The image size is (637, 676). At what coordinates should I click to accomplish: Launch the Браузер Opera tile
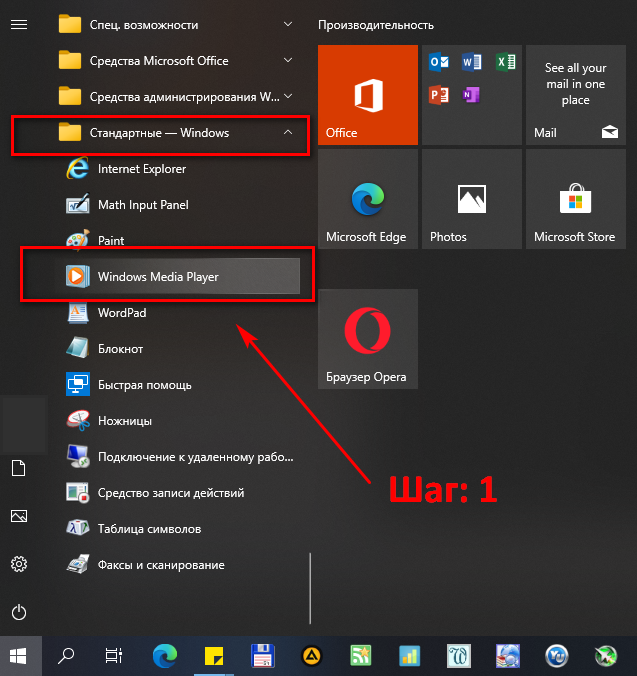(368, 339)
